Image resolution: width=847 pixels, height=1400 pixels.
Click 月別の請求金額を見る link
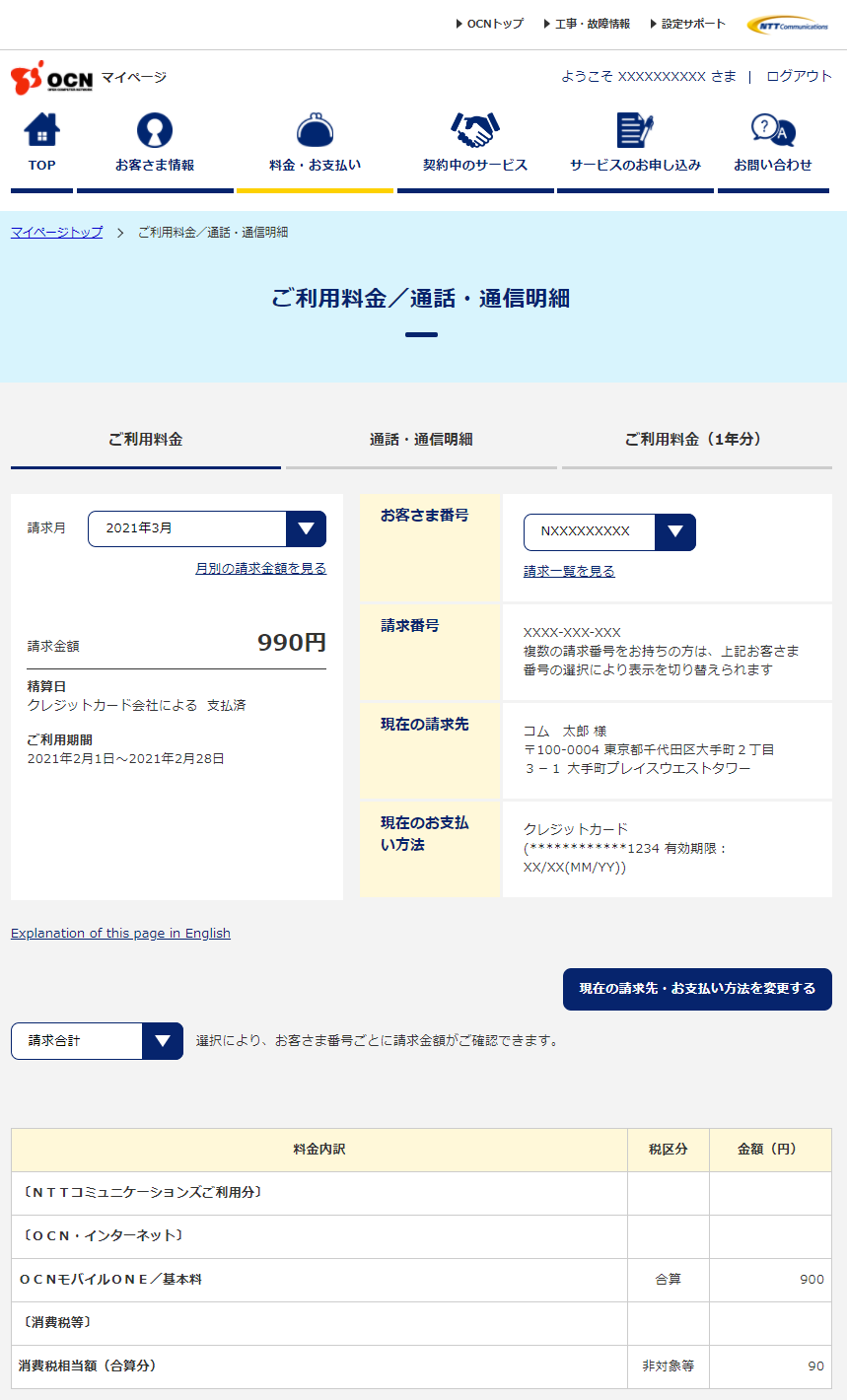[261, 568]
